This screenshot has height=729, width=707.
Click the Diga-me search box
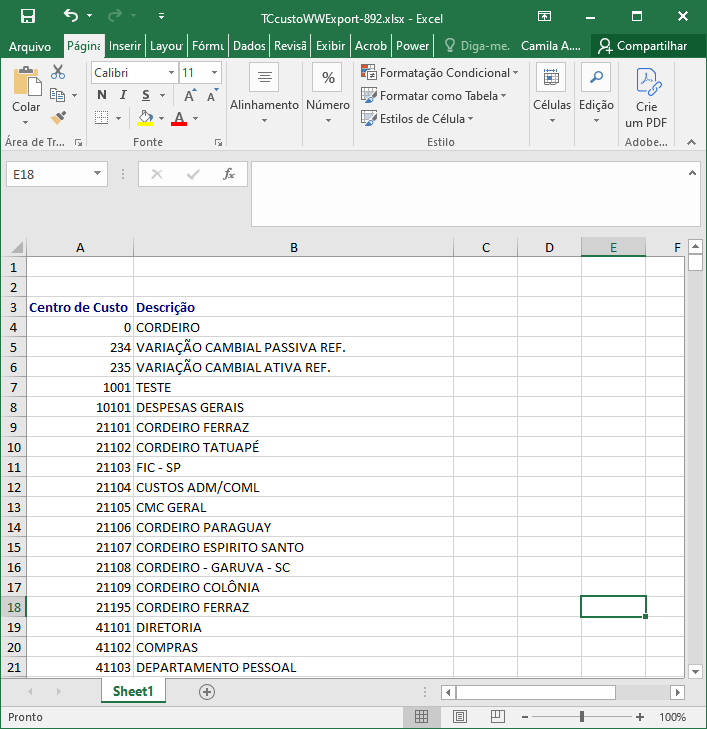(477, 46)
